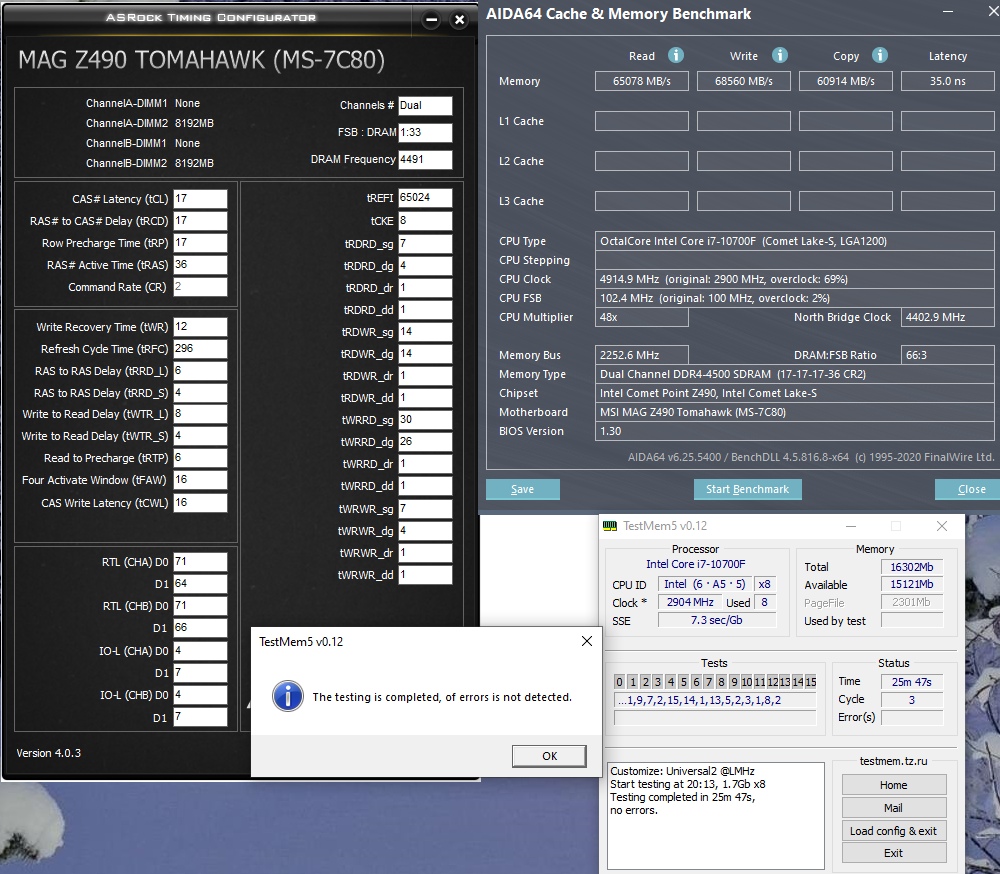Click CPU Type field in AIDA64

[x=795, y=241]
